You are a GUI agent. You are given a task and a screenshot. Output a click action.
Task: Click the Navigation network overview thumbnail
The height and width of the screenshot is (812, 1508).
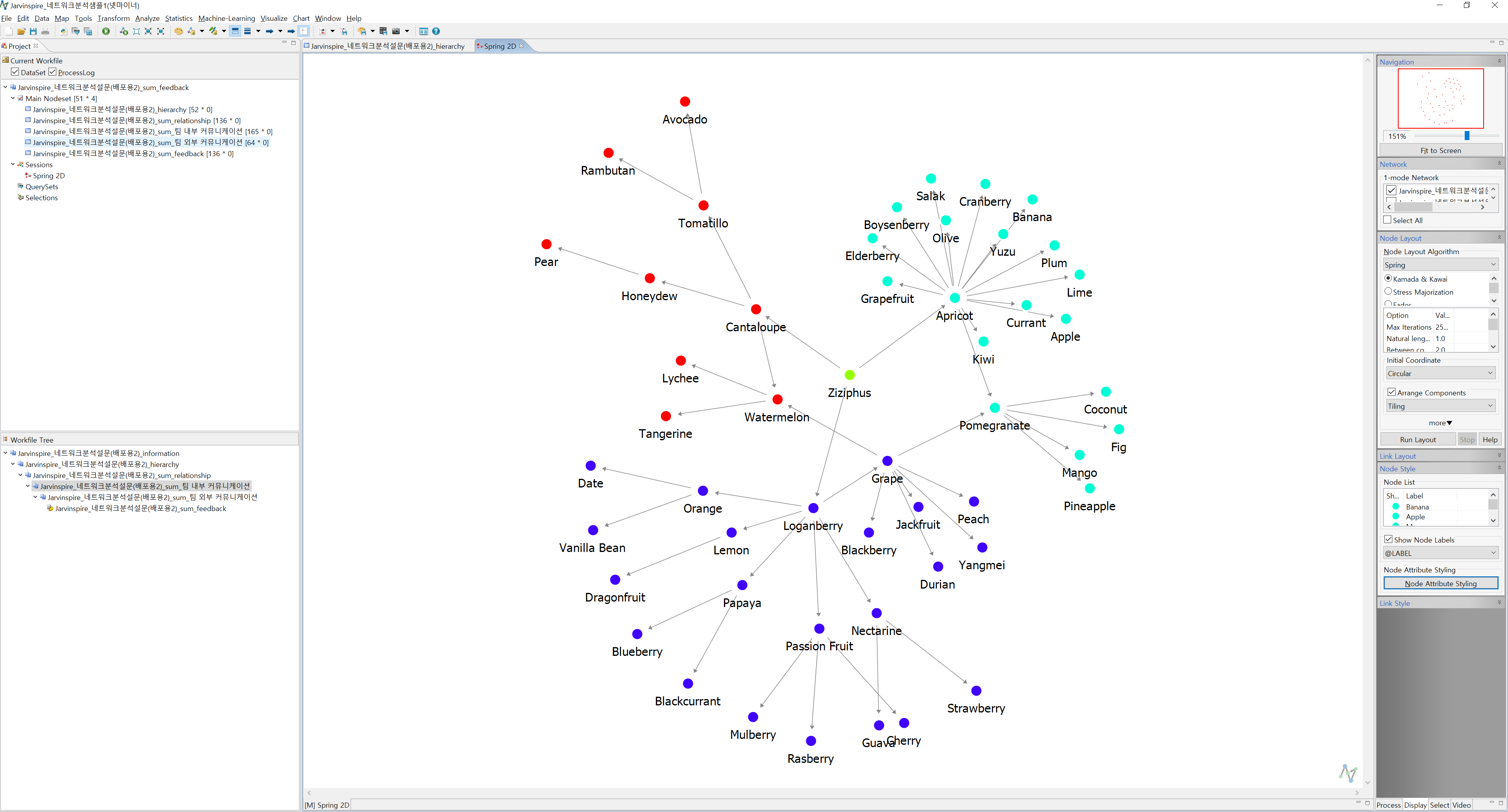pyautogui.click(x=1440, y=98)
